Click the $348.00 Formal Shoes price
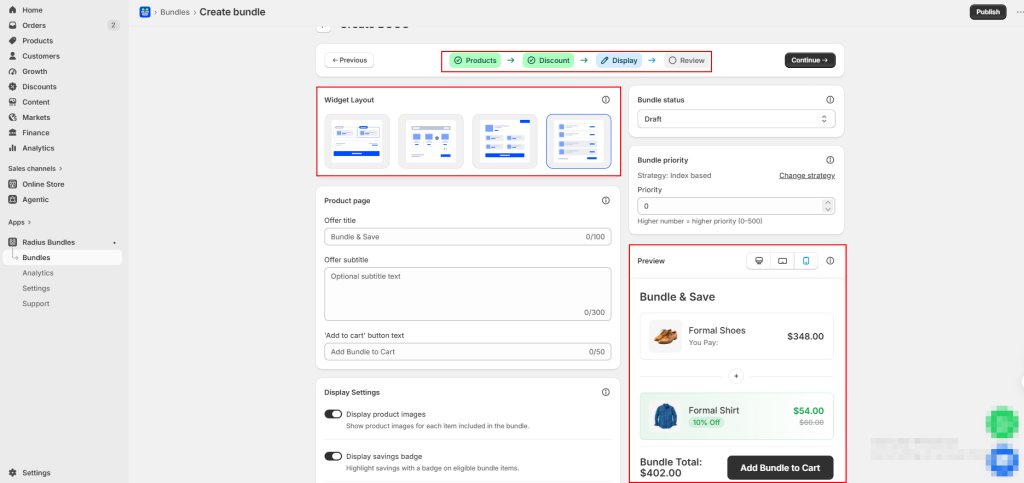Screen dimensions: 1024x483 tap(805, 337)
